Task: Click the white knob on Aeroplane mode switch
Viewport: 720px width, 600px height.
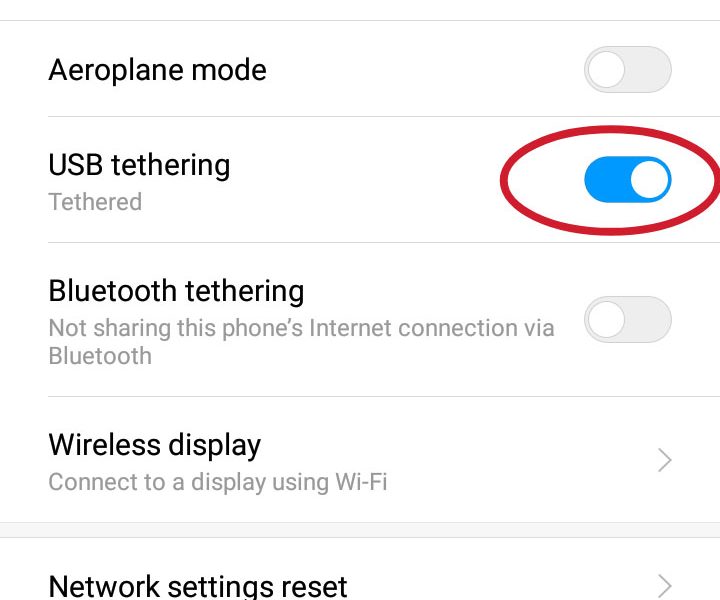Action: click(x=606, y=69)
